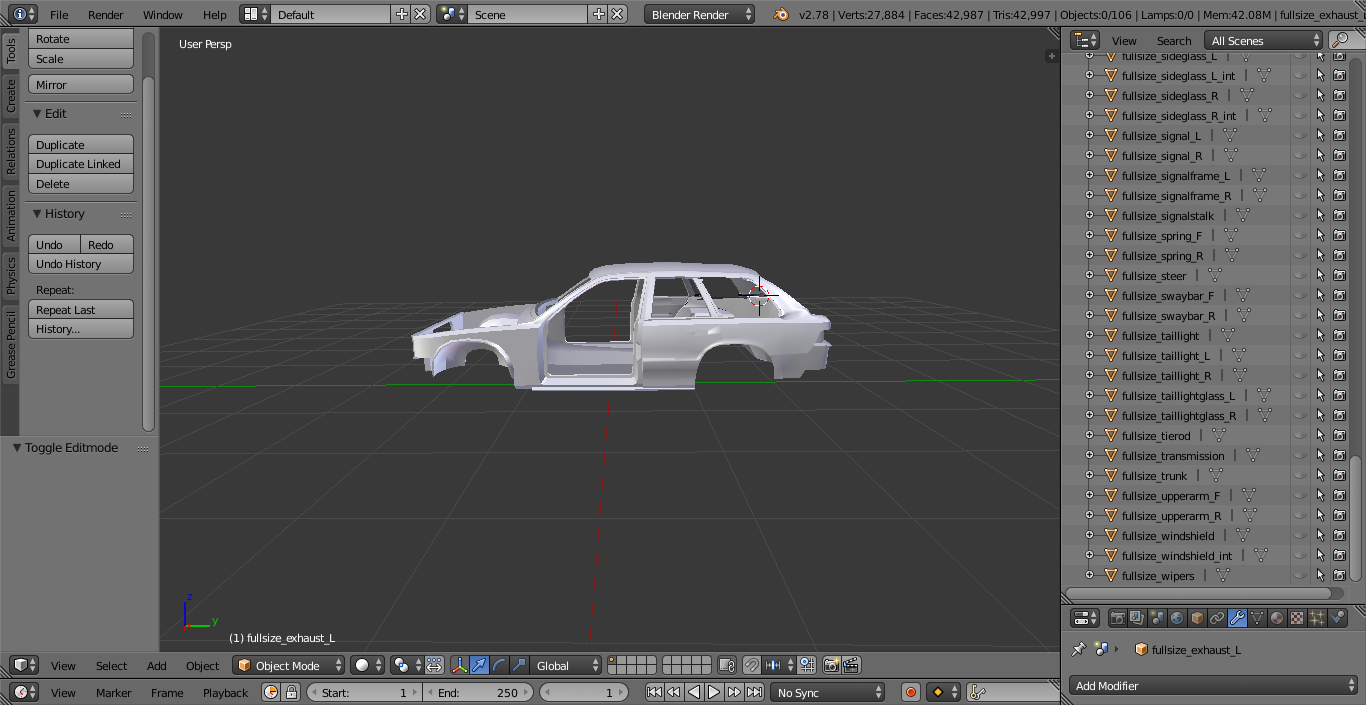Toggle selectability arrow for fullsize_spring_F
1366x705 pixels.
[1320, 236]
